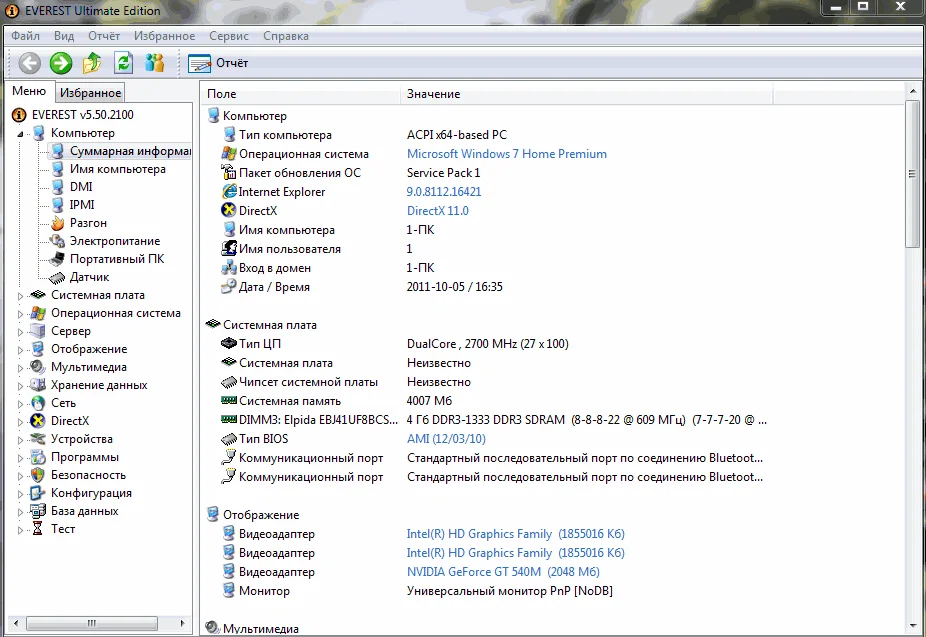Collapse the Компьютер tree node

[21, 133]
